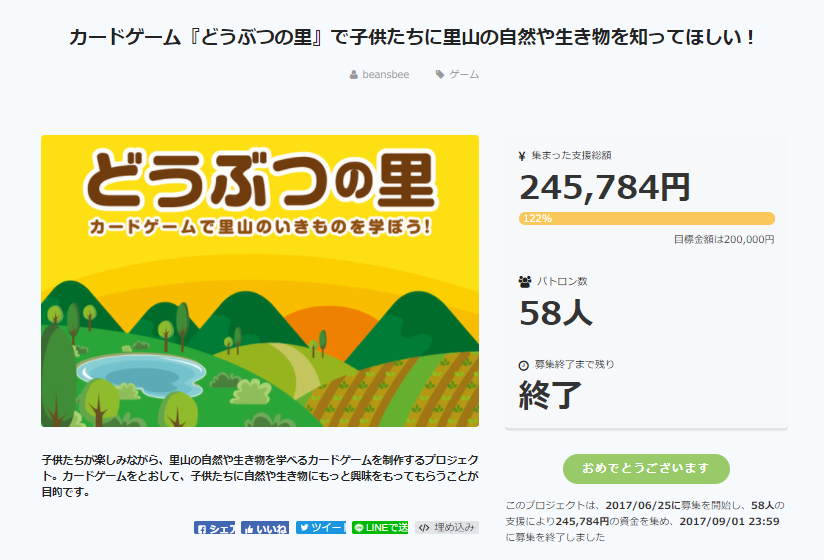This screenshot has height=560, width=824.
Task: Click the Twitter tweet (ツイート) button
Action: click(320, 528)
